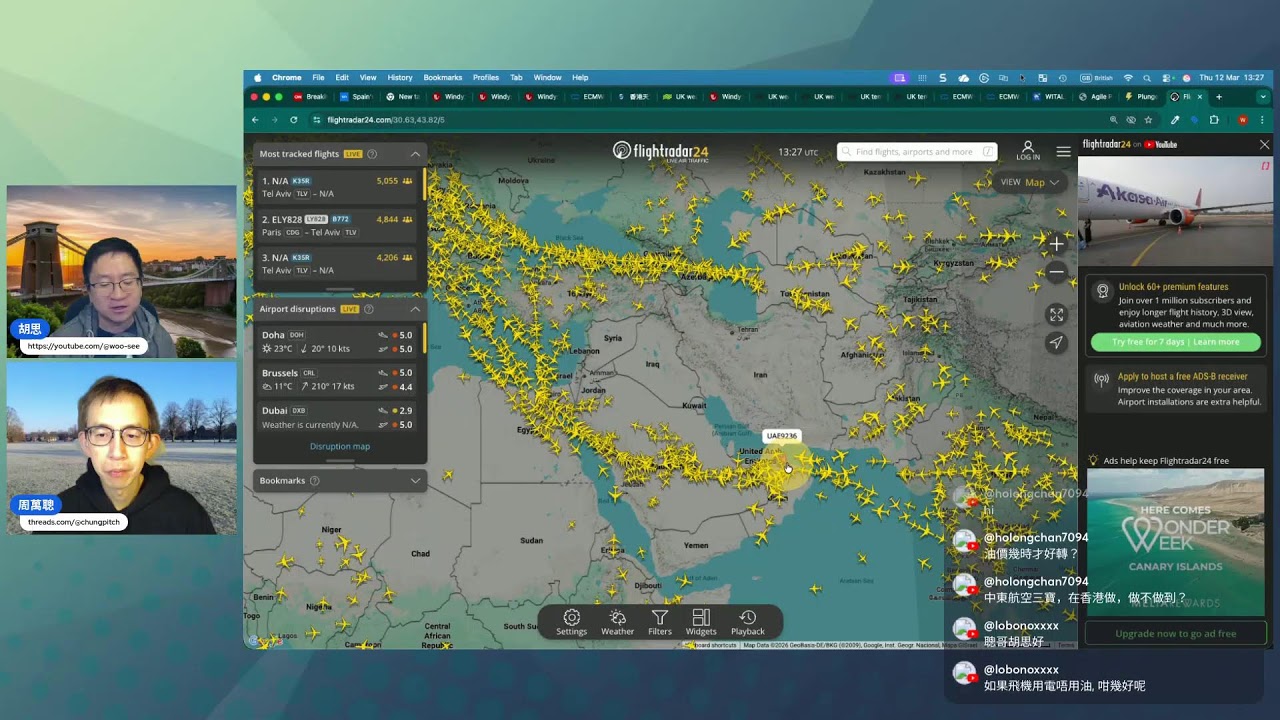Click the Airport disruptions list scrollbar
Viewport: 1280px width, 720px height.
(425, 338)
